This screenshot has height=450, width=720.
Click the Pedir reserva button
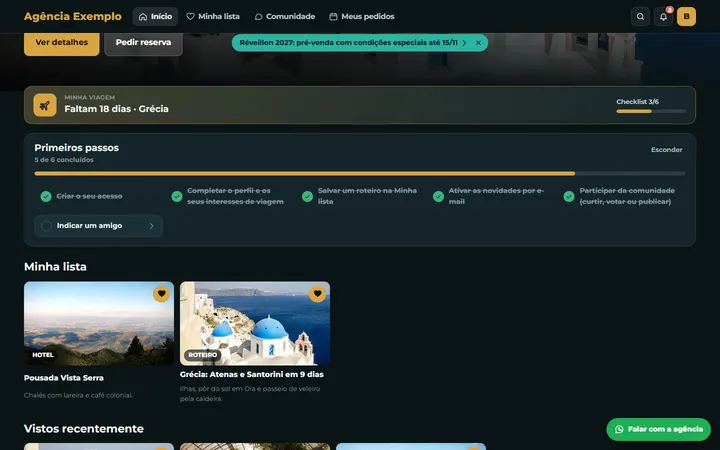coord(143,43)
